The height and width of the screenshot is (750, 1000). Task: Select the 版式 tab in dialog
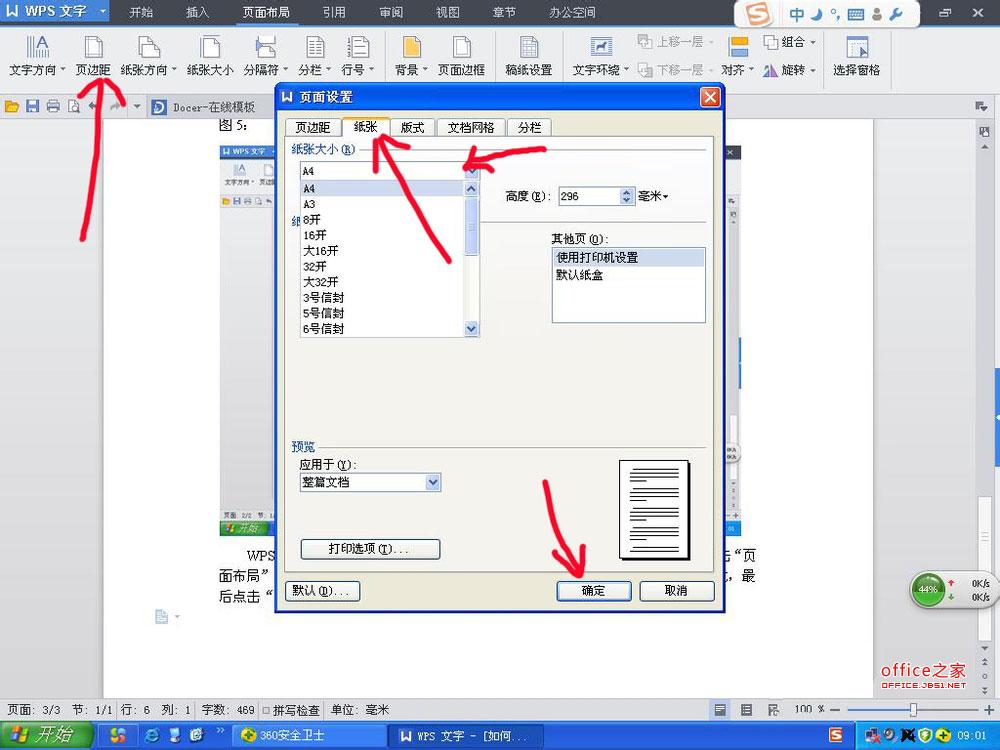tap(413, 128)
